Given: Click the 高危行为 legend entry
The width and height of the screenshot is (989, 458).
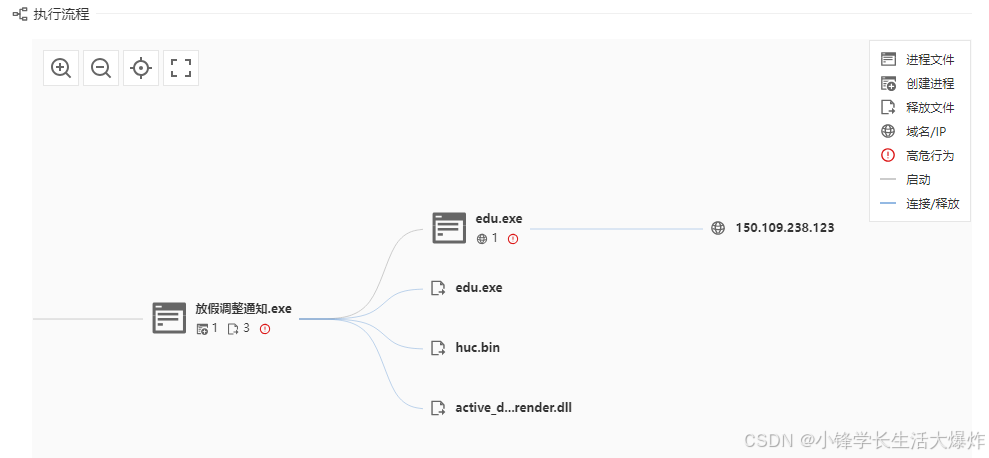Looking at the screenshot, I should 930,156.
